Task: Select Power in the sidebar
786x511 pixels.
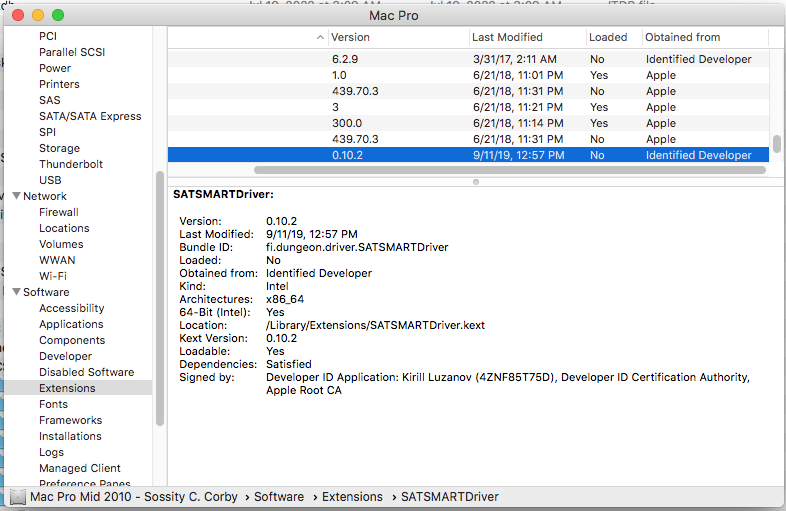Action: click(55, 68)
